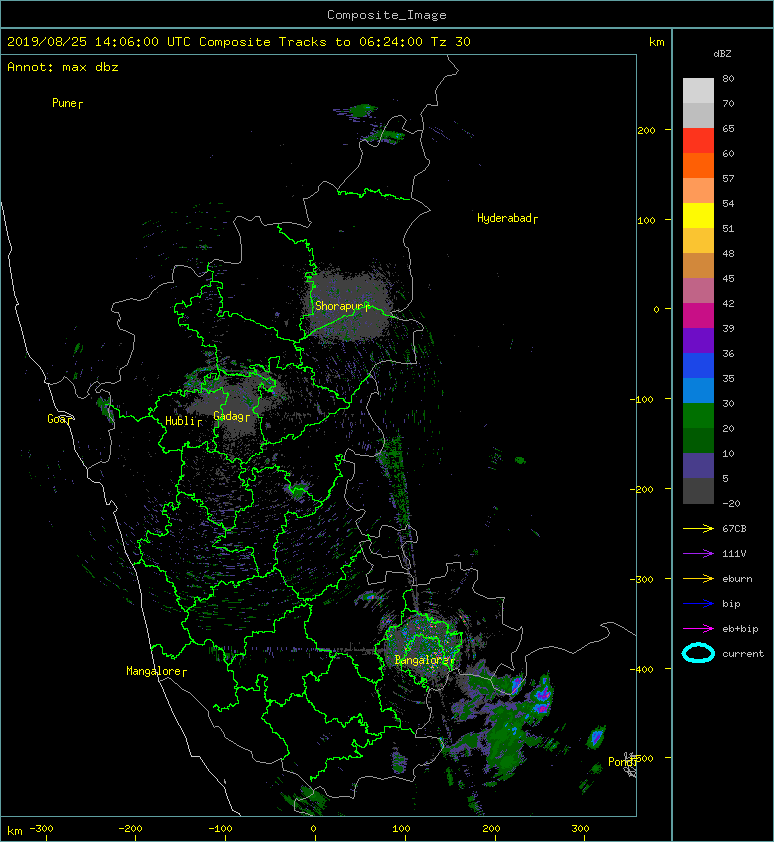This screenshot has width=774, height=842.
Task: Click the Hyderabad city label
Action: [507, 218]
